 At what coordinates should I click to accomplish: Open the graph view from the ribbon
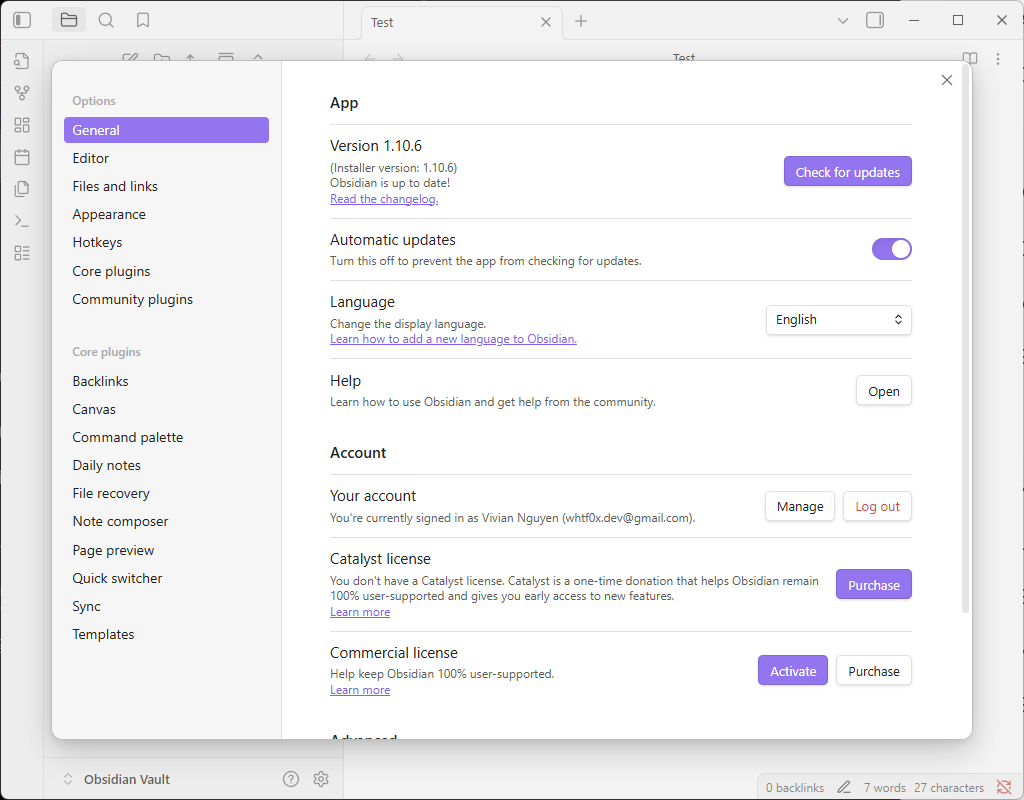click(x=22, y=93)
